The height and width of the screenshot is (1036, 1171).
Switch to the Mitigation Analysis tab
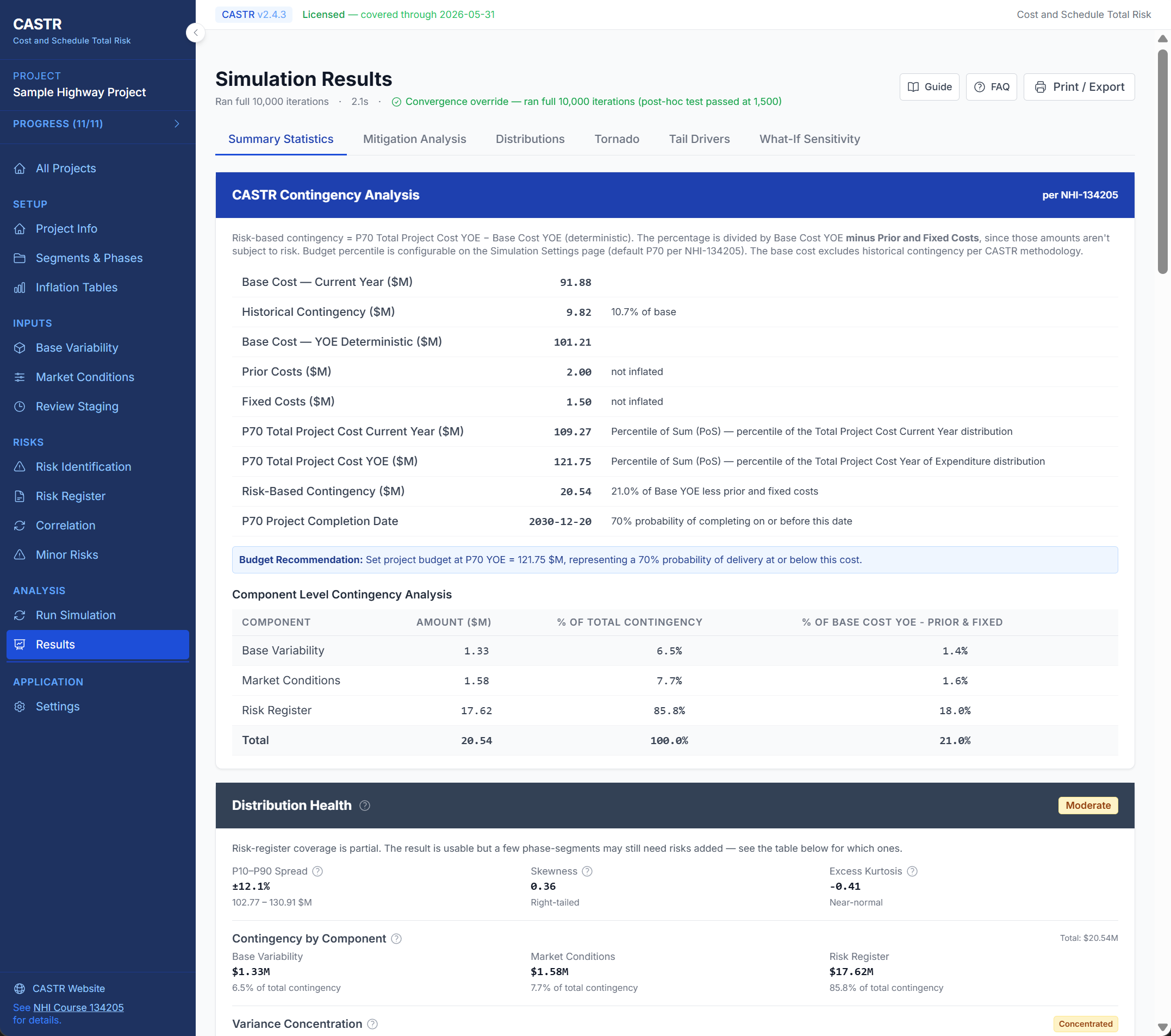coord(414,139)
